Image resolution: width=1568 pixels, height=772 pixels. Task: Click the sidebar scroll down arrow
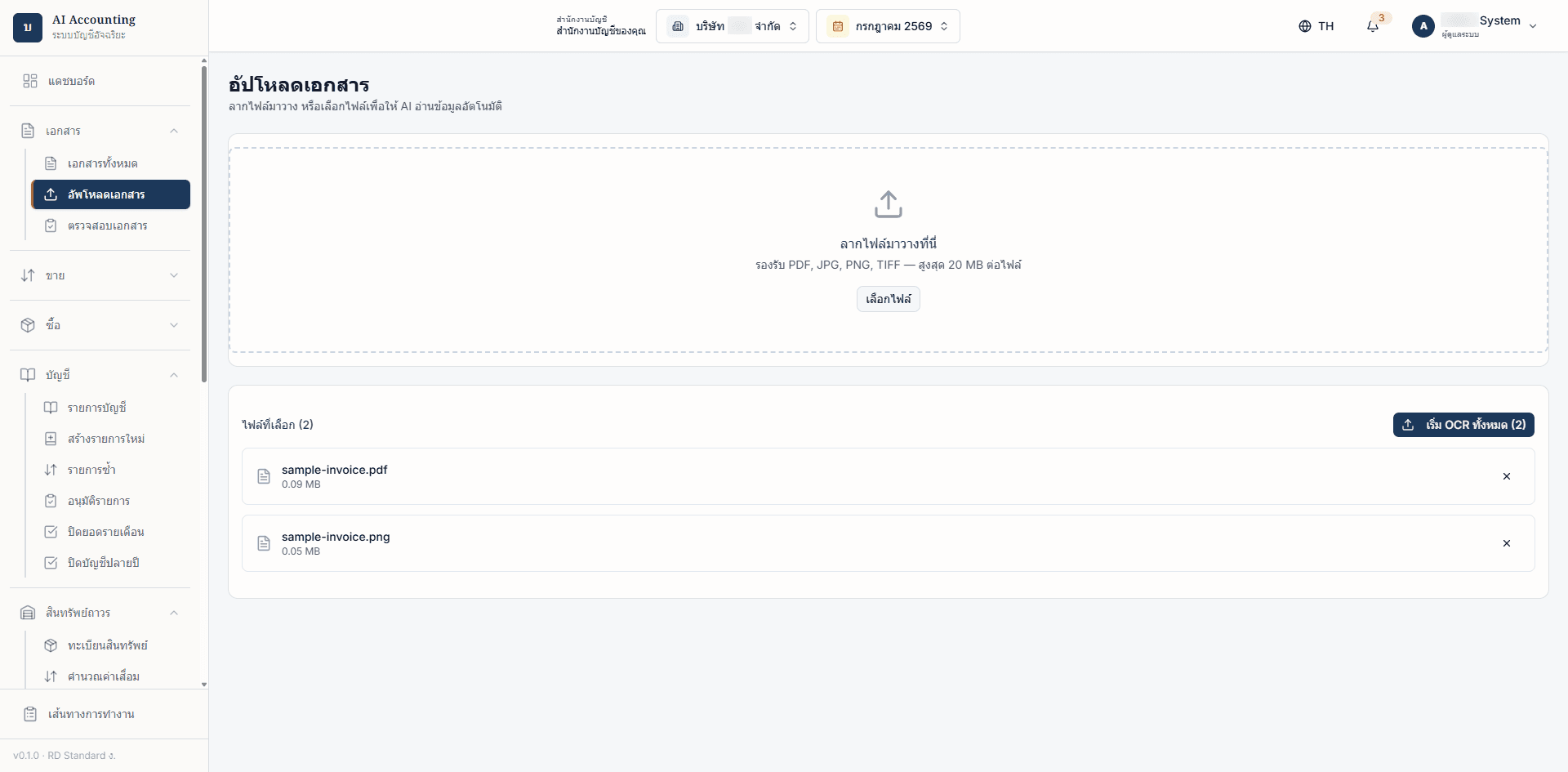[204, 685]
